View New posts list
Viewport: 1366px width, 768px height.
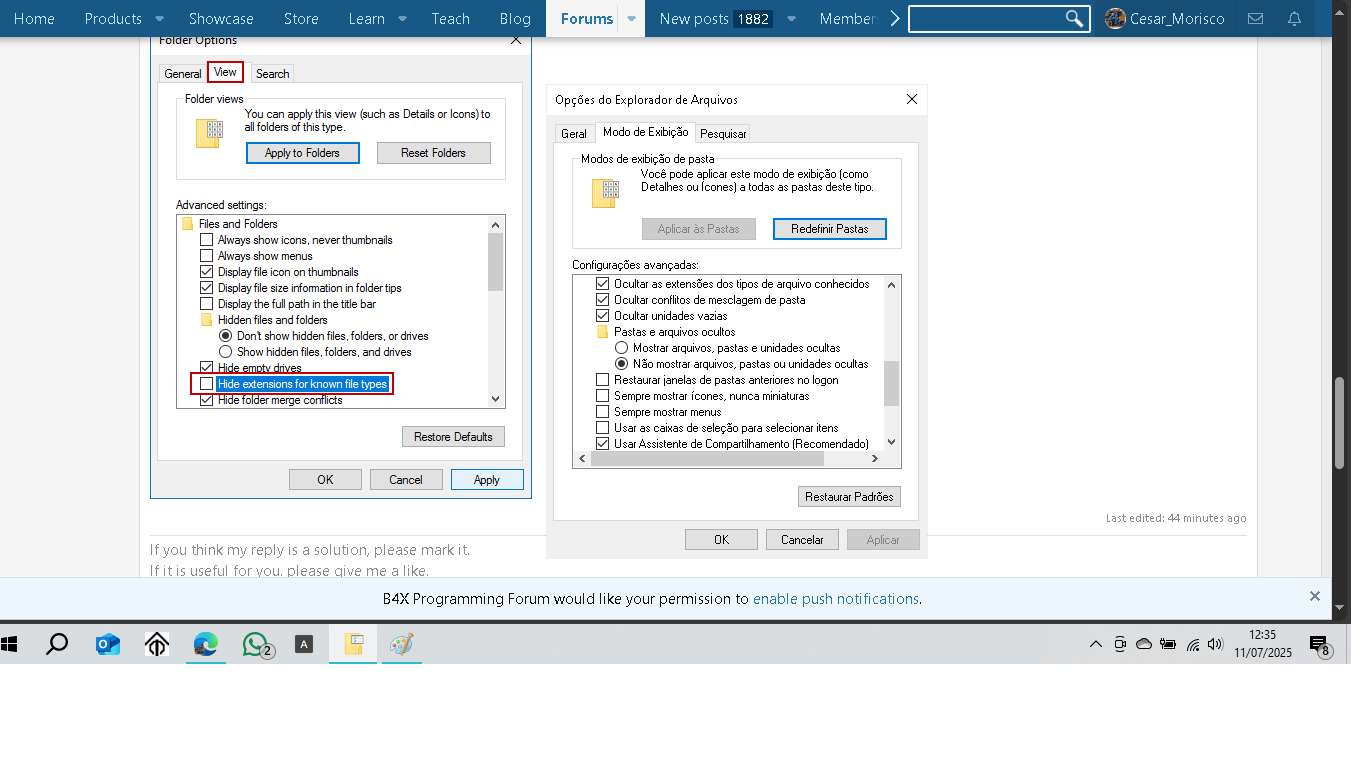tap(694, 19)
